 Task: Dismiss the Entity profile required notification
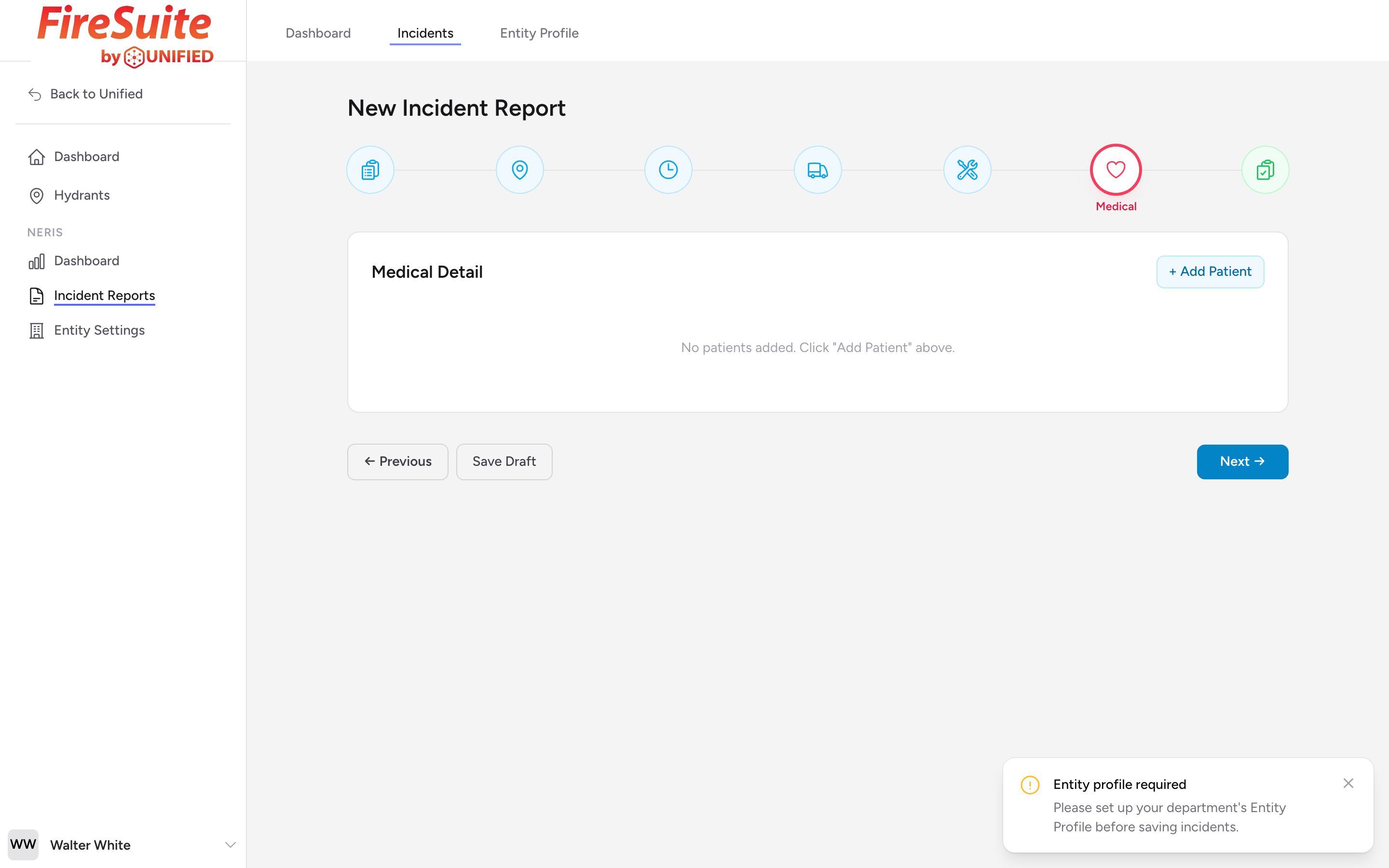coord(1348,784)
